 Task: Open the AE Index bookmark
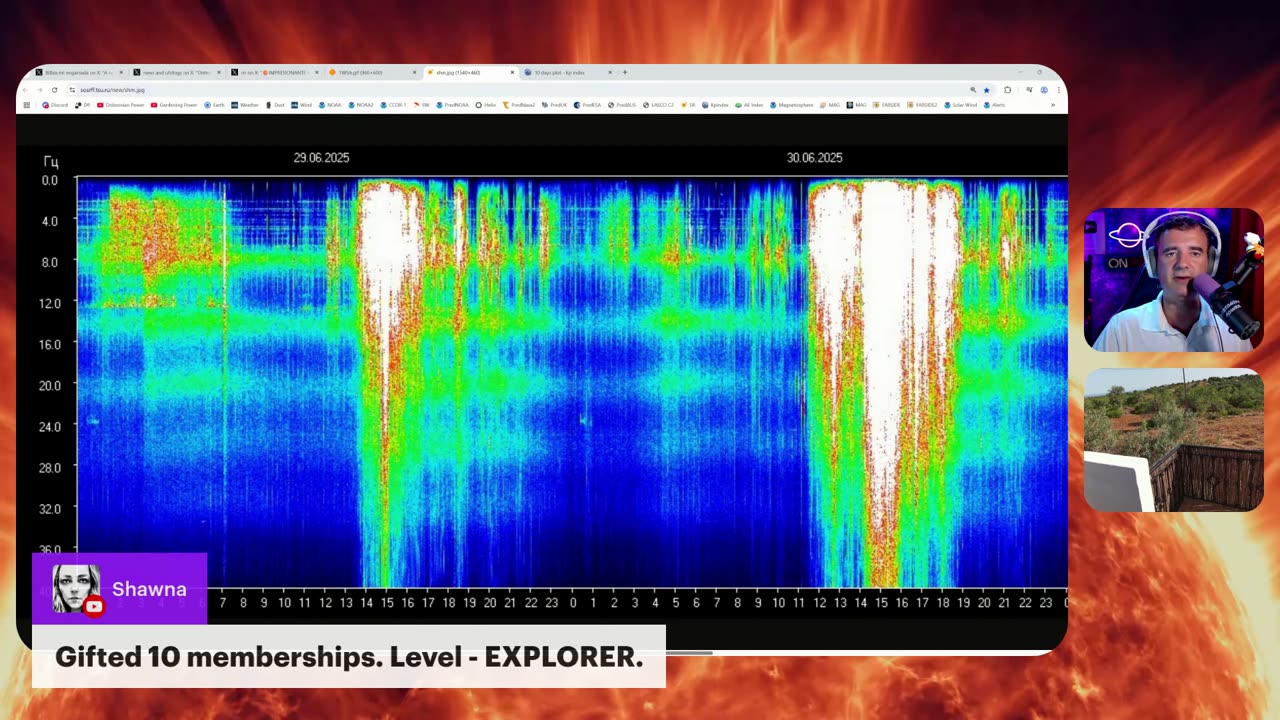coord(749,104)
